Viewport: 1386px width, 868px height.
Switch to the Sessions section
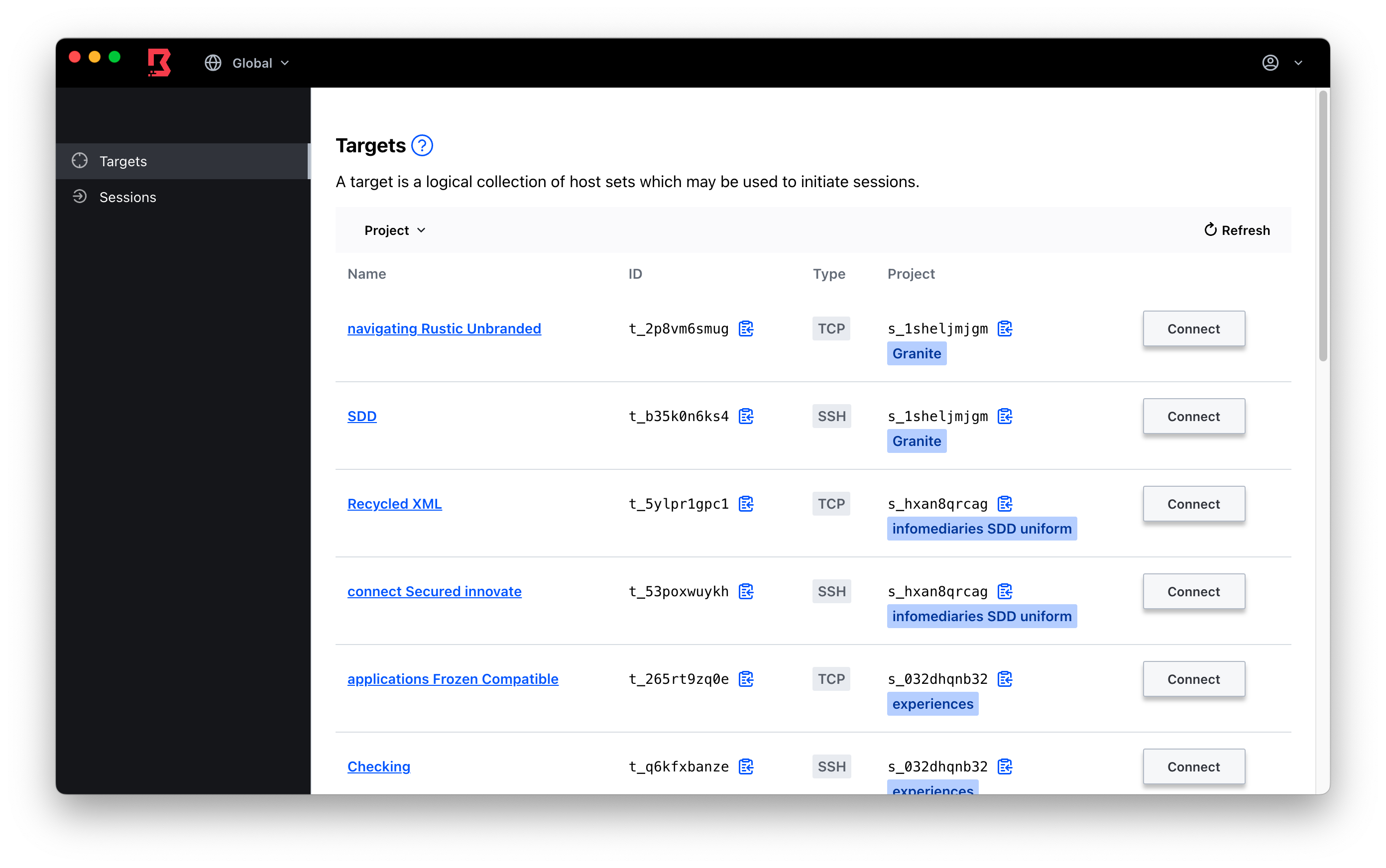127,196
